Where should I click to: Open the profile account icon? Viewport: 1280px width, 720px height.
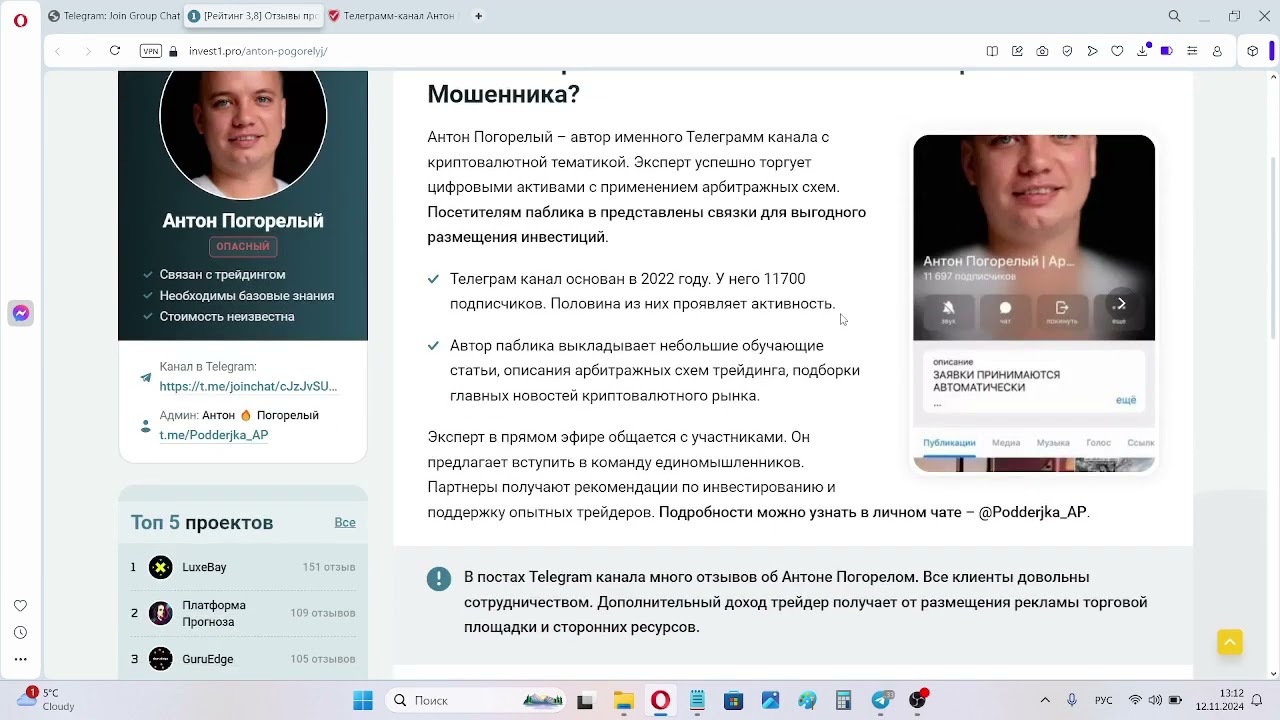click(1217, 51)
